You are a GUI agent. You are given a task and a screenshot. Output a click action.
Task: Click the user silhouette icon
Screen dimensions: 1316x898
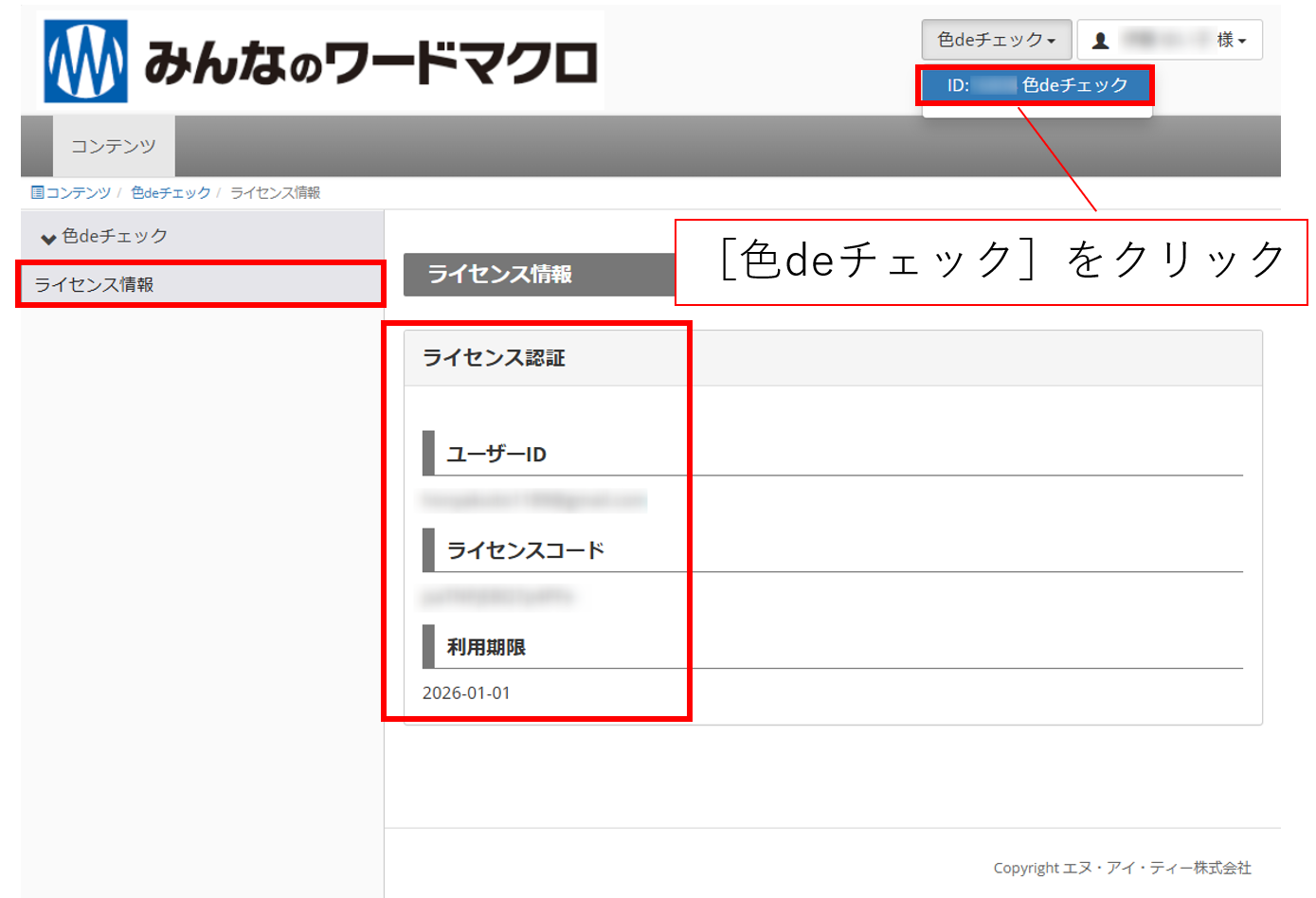coord(1100,41)
